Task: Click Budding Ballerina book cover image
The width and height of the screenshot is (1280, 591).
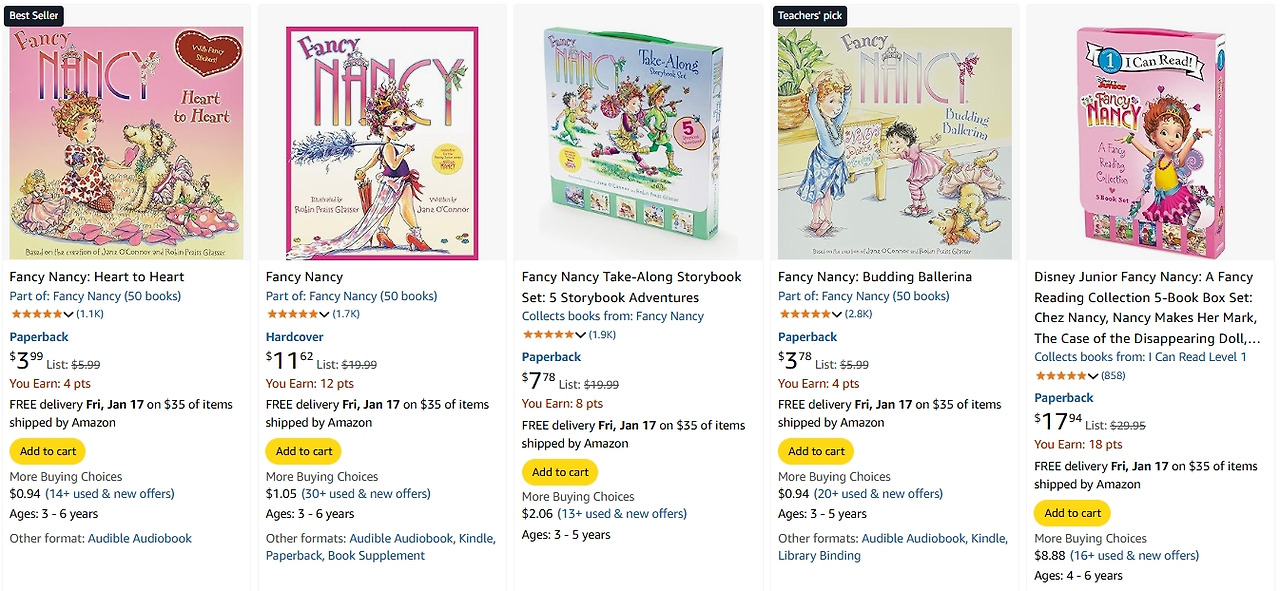Action: tap(894, 143)
